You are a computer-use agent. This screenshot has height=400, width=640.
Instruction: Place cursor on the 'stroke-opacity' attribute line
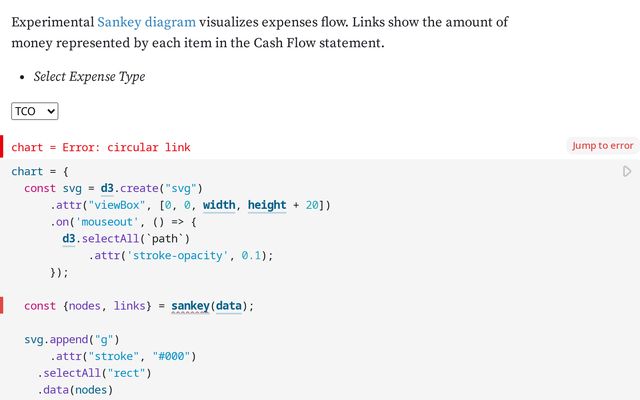point(181,256)
